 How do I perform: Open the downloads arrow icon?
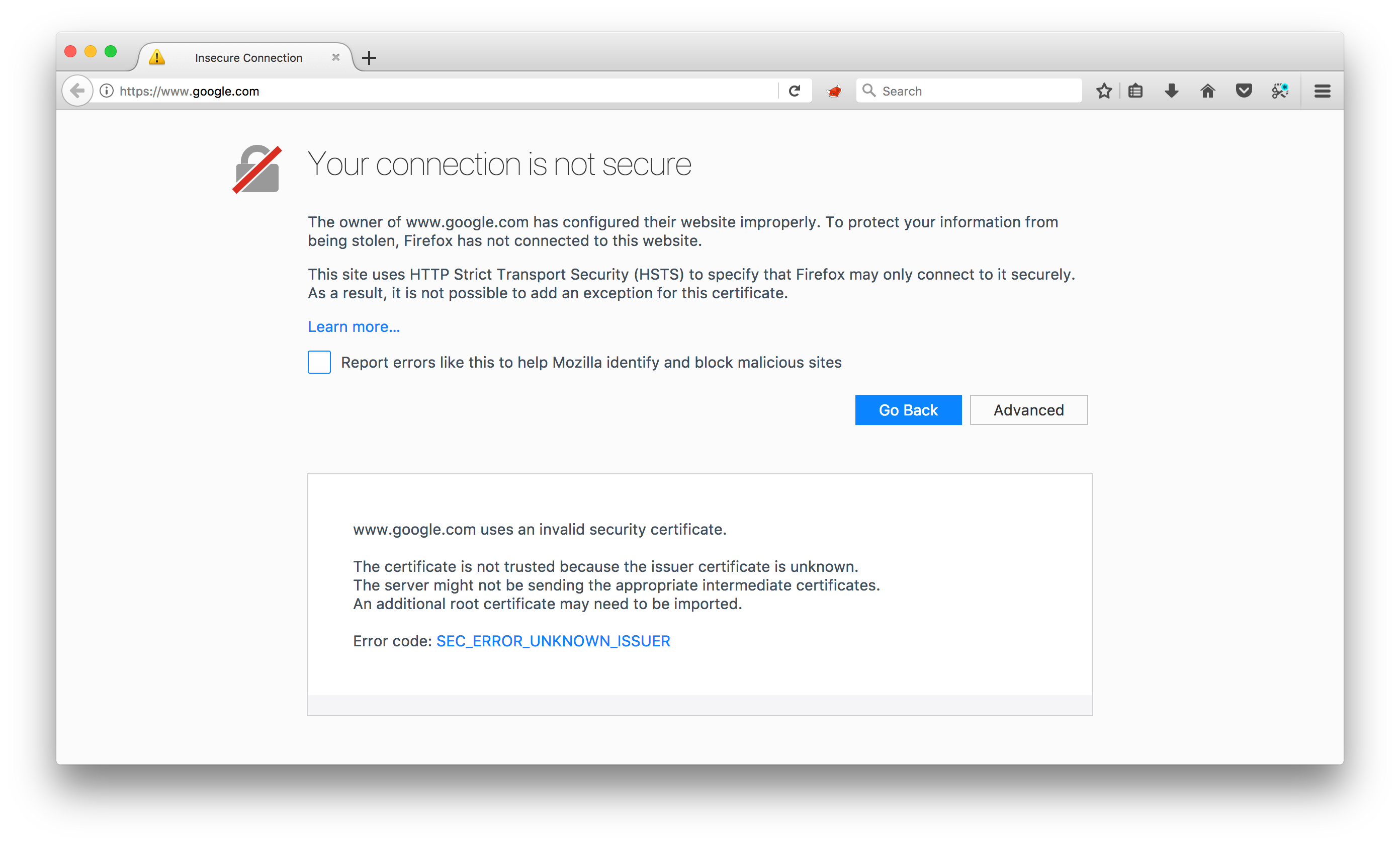tap(1172, 91)
